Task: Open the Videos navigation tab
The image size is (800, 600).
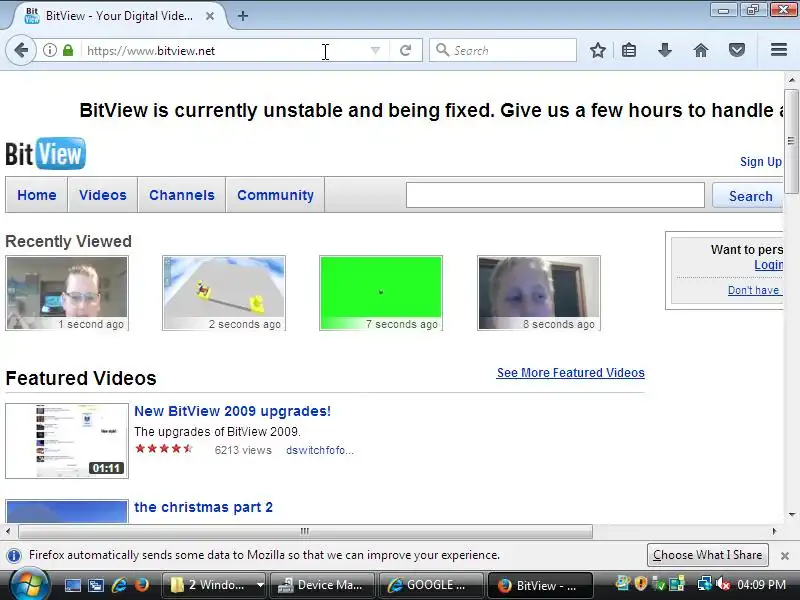Action: (103, 195)
